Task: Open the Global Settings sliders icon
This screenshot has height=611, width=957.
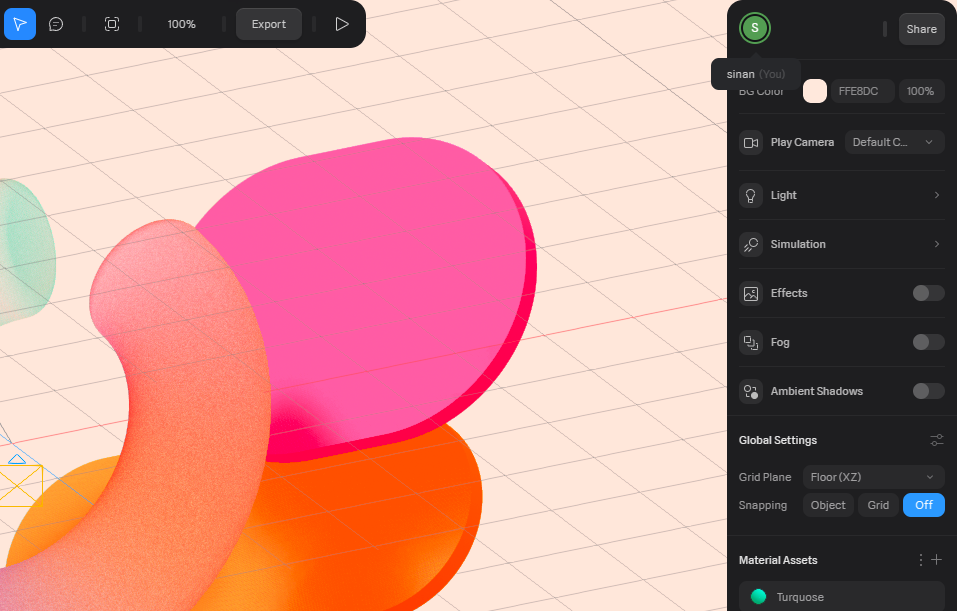Action: point(937,440)
